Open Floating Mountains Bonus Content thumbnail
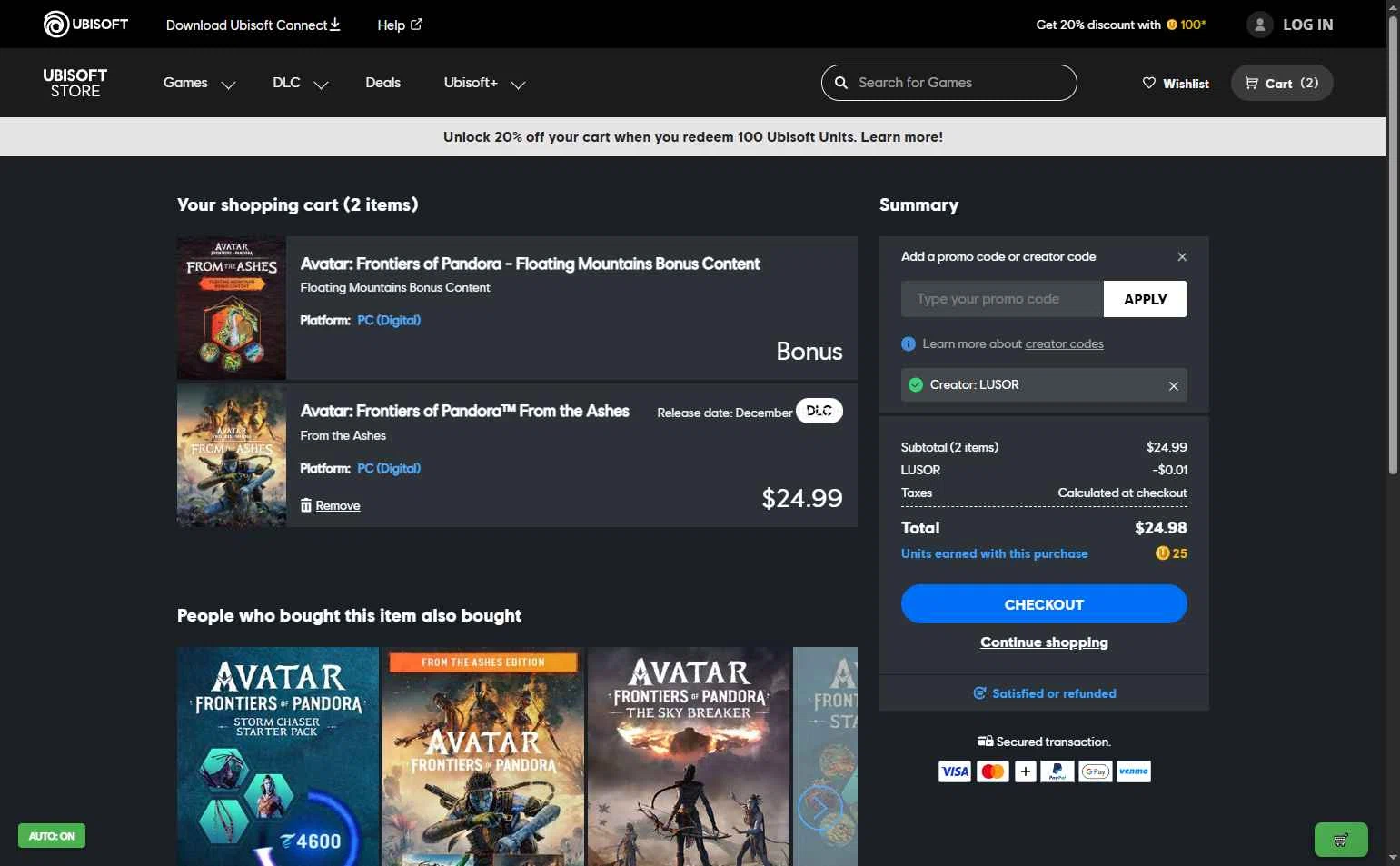This screenshot has height=866, width=1400. 232,308
